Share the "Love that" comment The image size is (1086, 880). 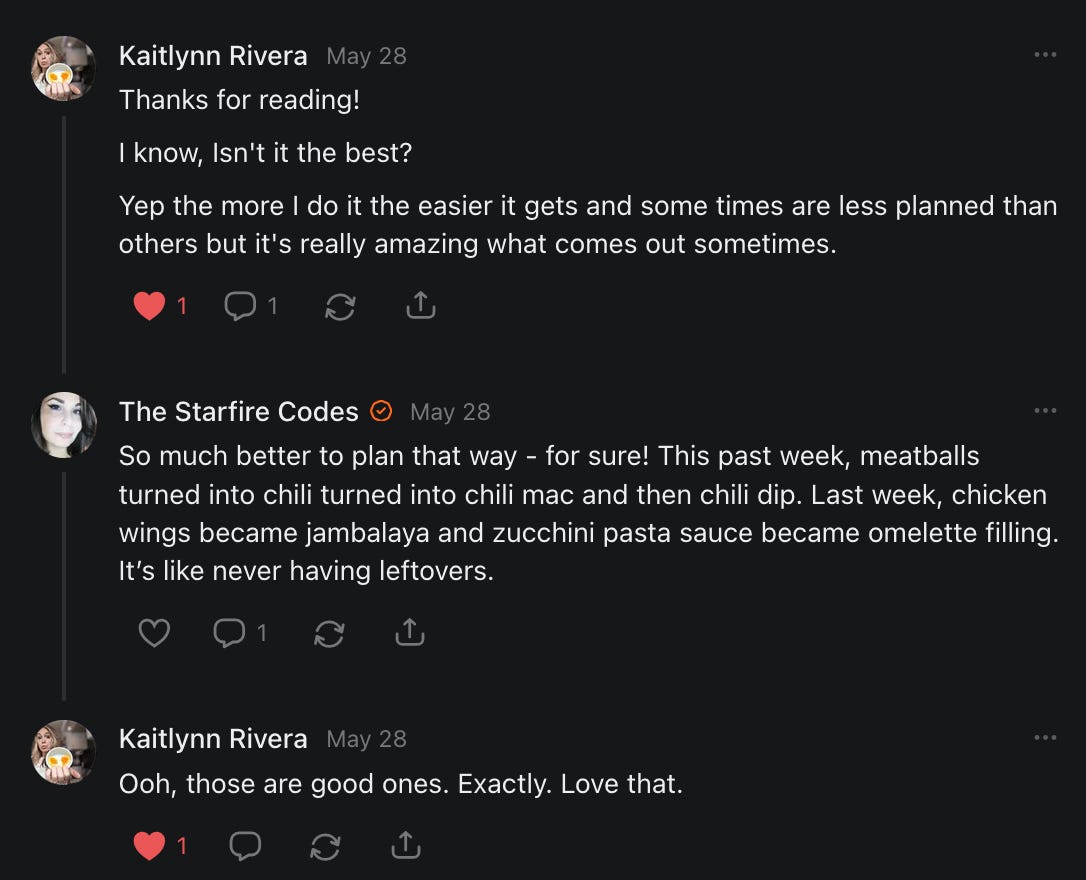(405, 846)
